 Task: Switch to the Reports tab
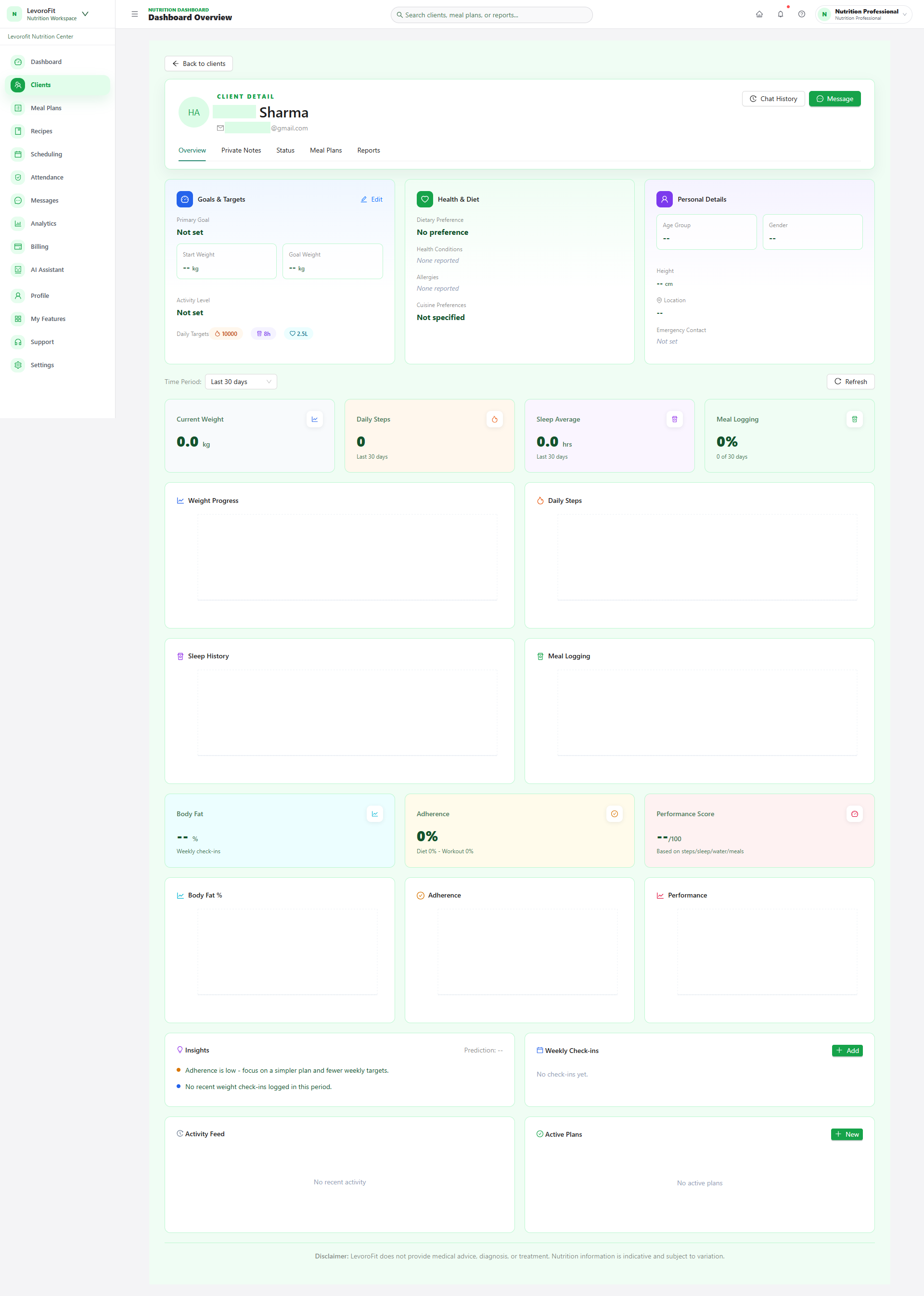click(x=369, y=150)
